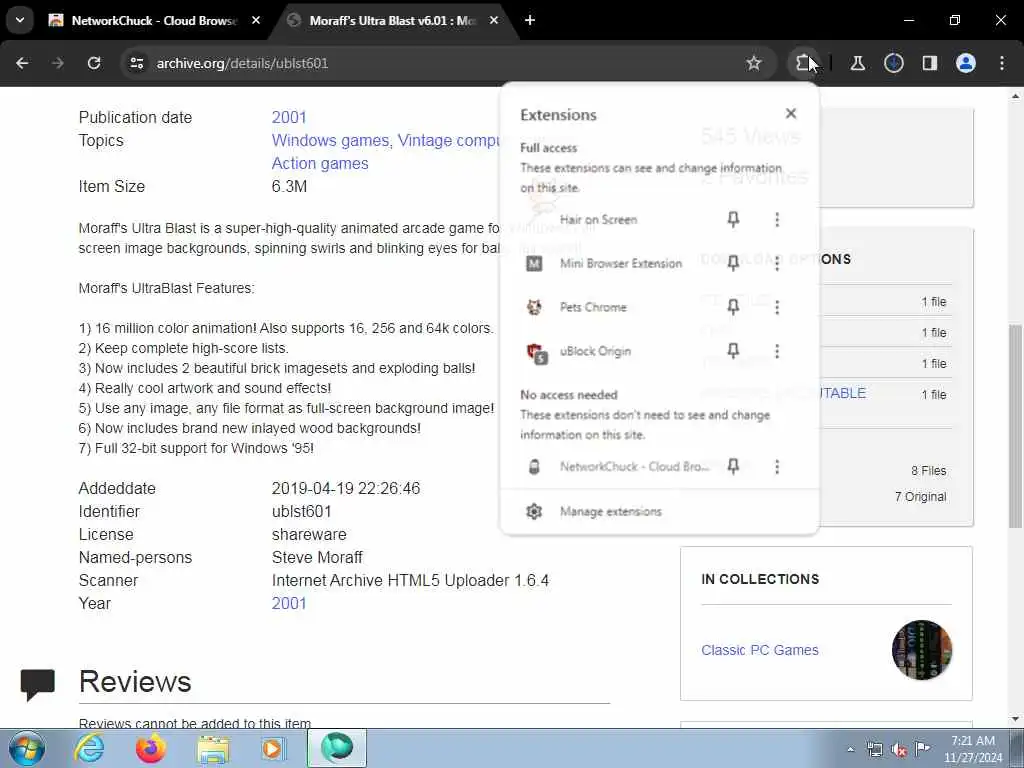
Task: Reload the current page
Action: coord(94,63)
